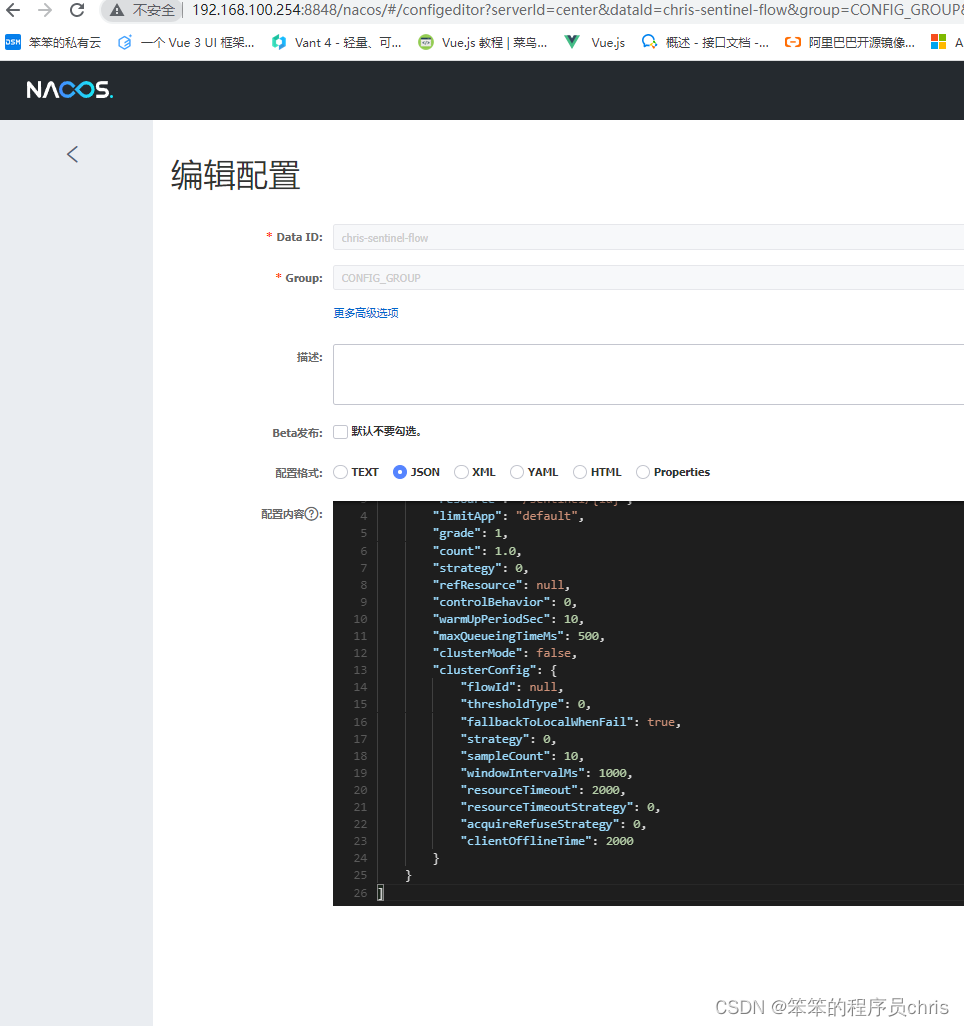Expand 更多高级选项 link
The image size is (964, 1026).
[366, 313]
